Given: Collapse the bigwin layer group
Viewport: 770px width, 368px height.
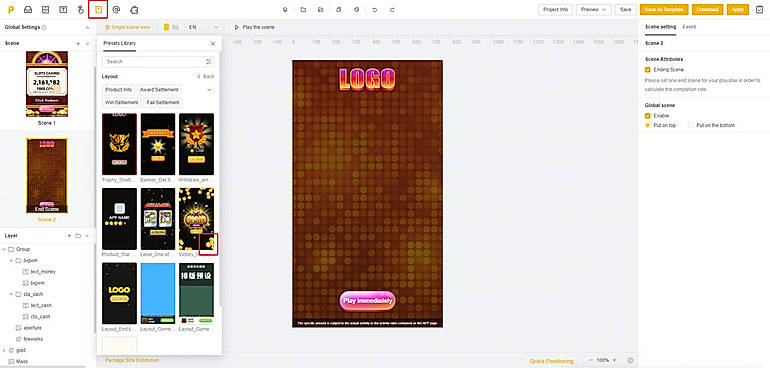Looking at the screenshot, I should pos(11,260).
